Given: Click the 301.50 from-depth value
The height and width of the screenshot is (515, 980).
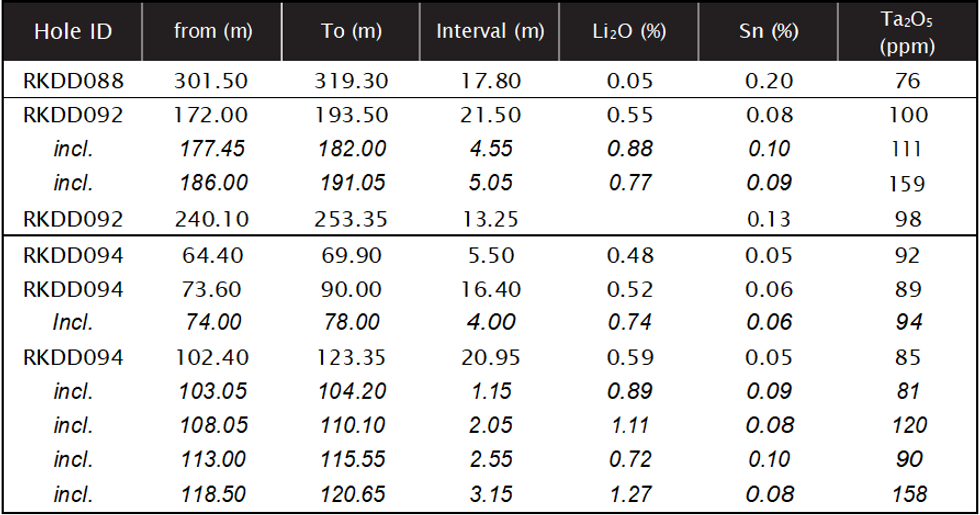Looking at the screenshot, I should coord(210,81).
